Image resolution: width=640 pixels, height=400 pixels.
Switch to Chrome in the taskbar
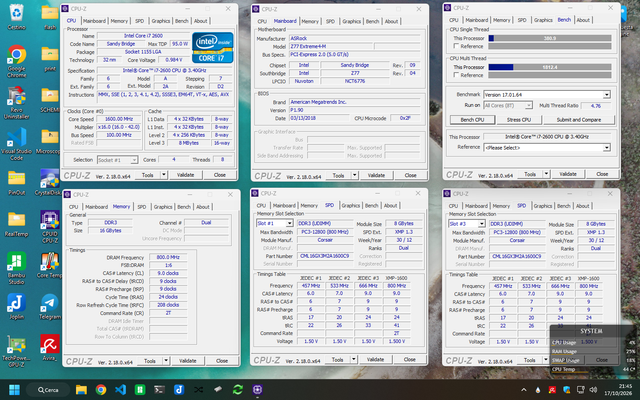click(x=101, y=390)
